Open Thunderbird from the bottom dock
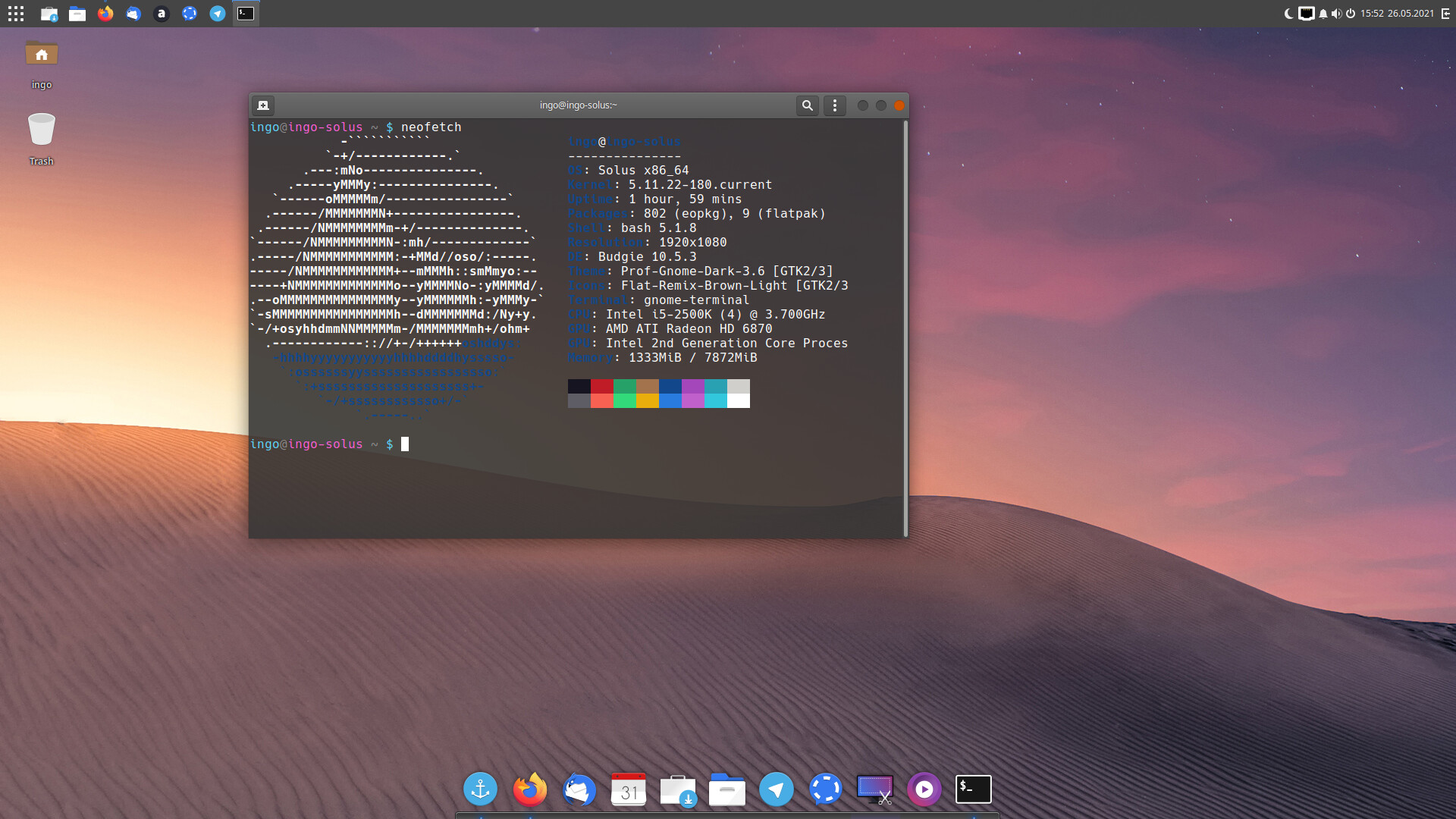Image resolution: width=1456 pixels, height=819 pixels. click(x=579, y=789)
